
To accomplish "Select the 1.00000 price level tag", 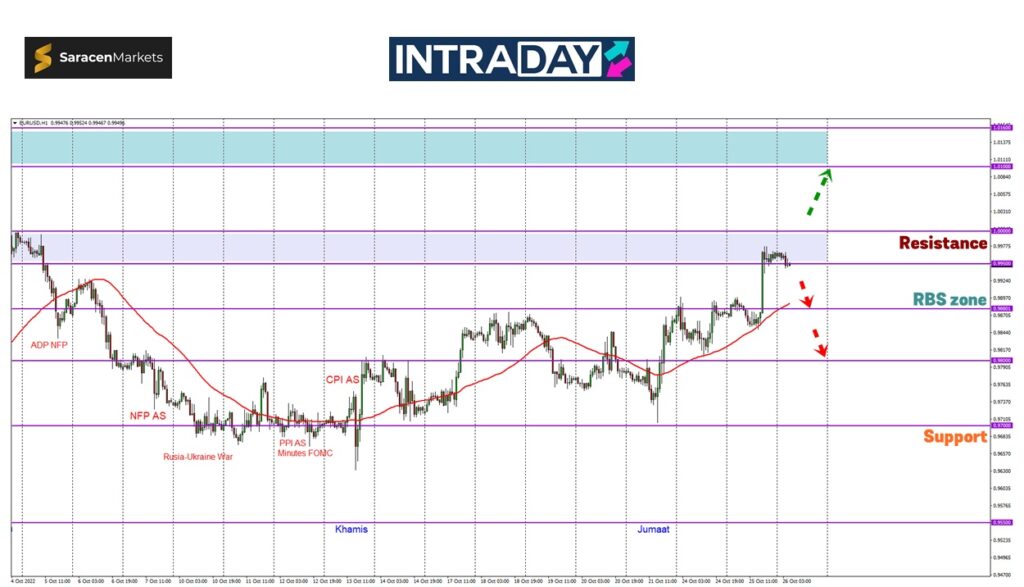I will (999, 231).
